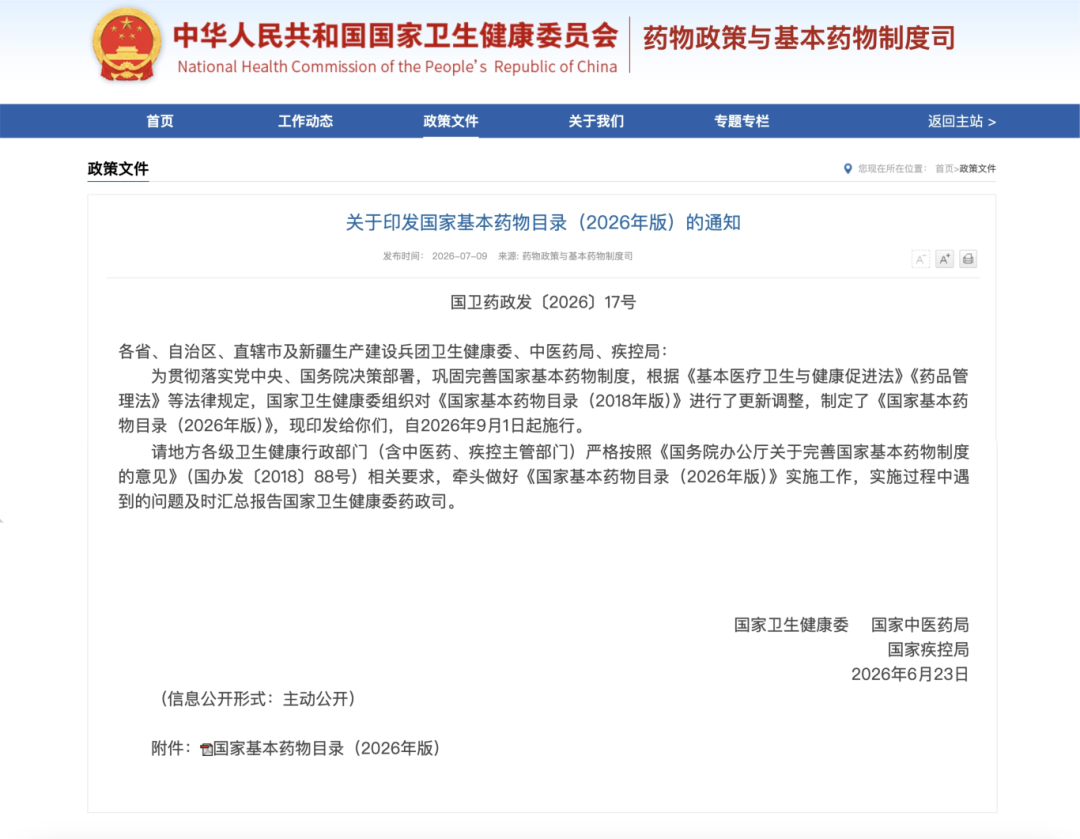Click document number 国卫药政发〔2026〕17号
Screen dimensions: 1080x839
(x=543, y=302)
